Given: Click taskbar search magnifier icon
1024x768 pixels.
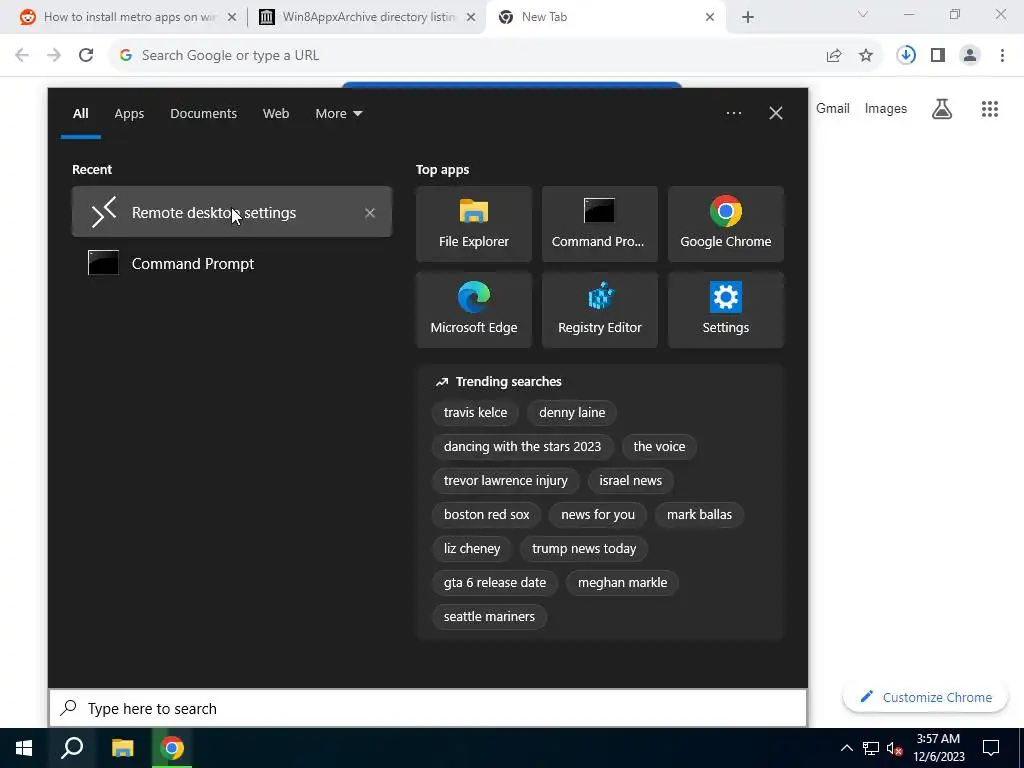Looking at the screenshot, I should coord(72,748).
